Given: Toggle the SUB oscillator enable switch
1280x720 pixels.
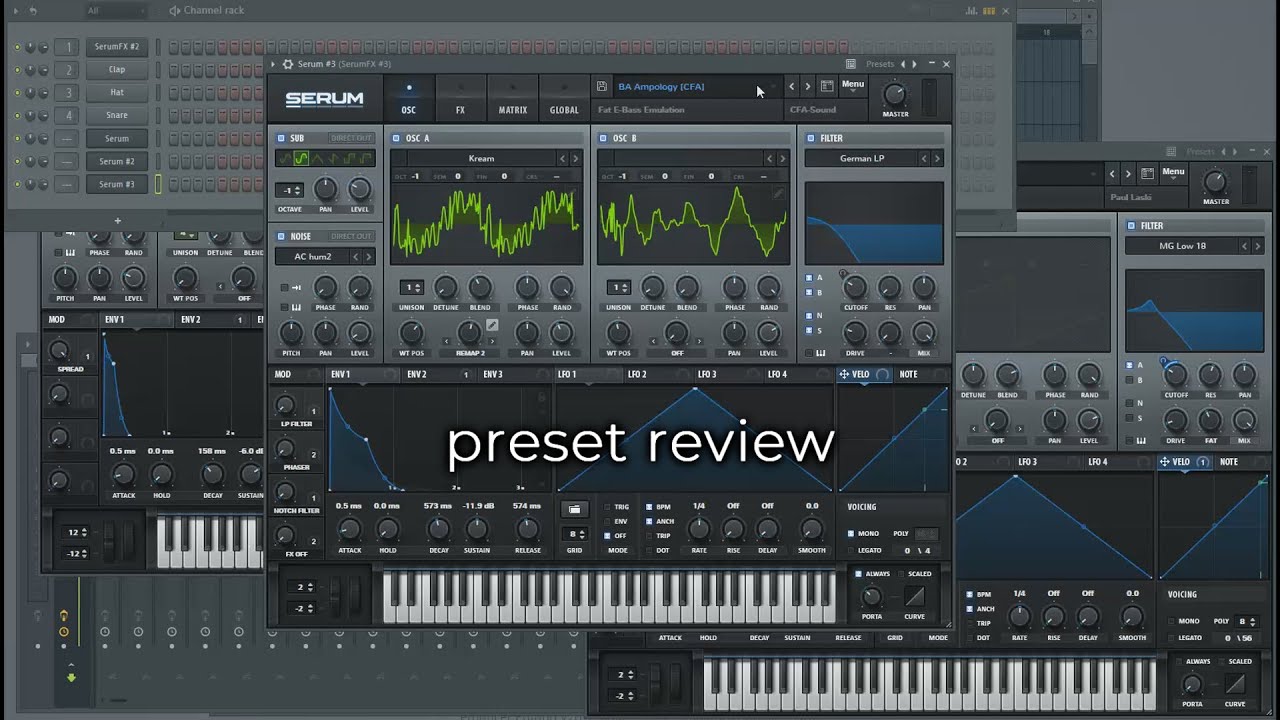Looking at the screenshot, I should 281,138.
